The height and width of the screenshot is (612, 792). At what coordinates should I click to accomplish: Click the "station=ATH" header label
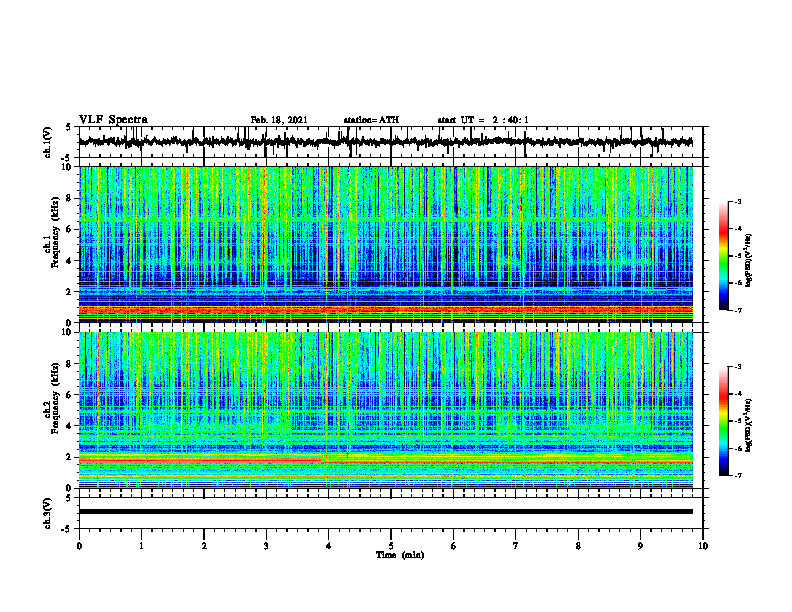(371, 120)
